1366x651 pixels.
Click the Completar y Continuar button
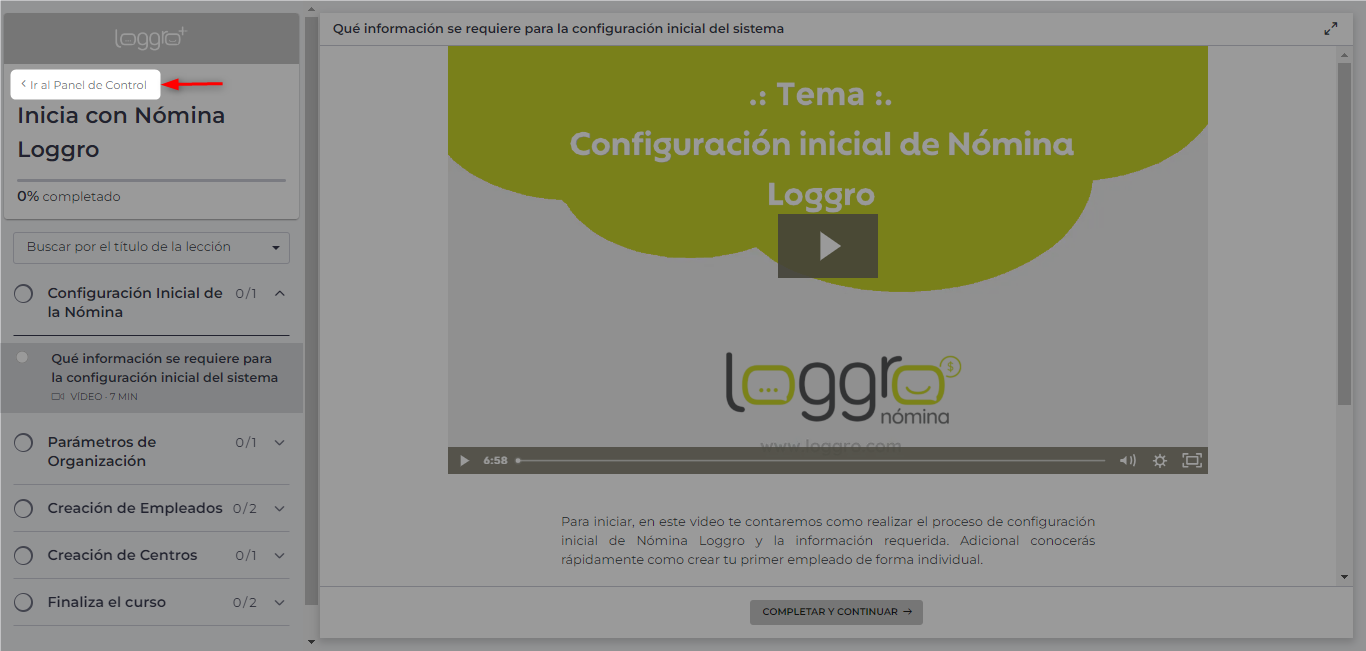click(x=836, y=612)
